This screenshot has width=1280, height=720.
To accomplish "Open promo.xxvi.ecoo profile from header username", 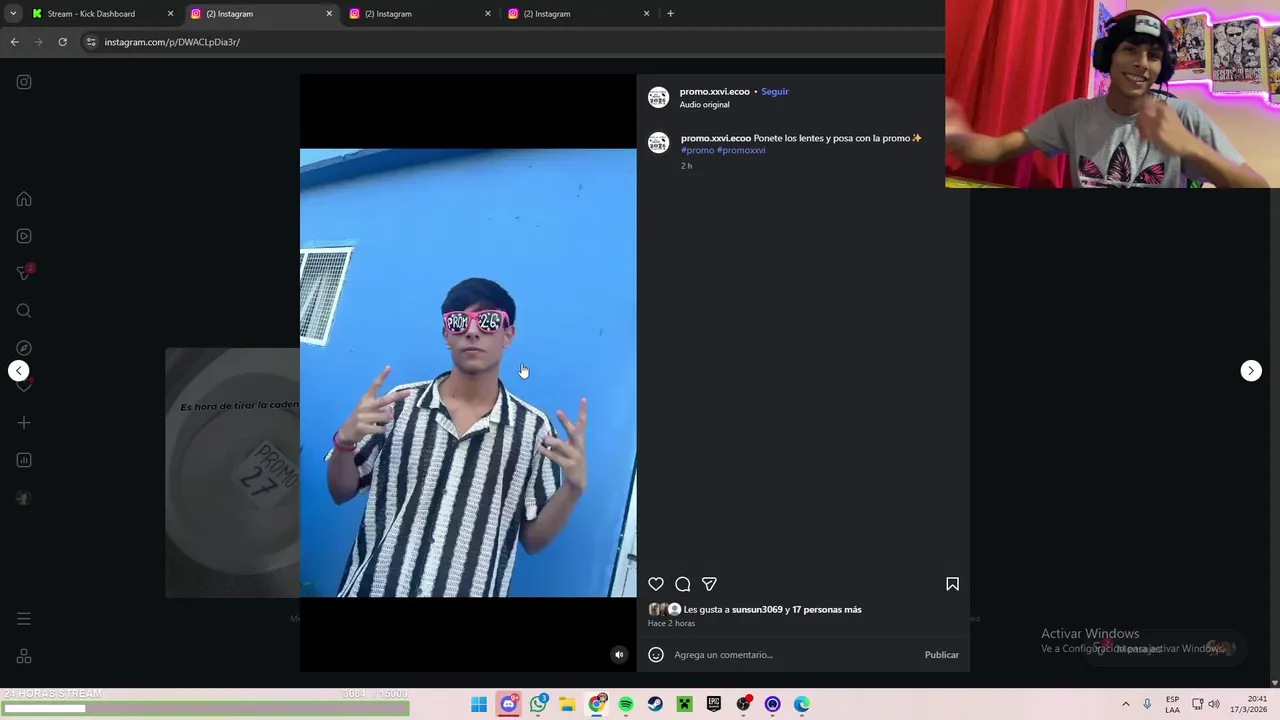I will pos(715,91).
